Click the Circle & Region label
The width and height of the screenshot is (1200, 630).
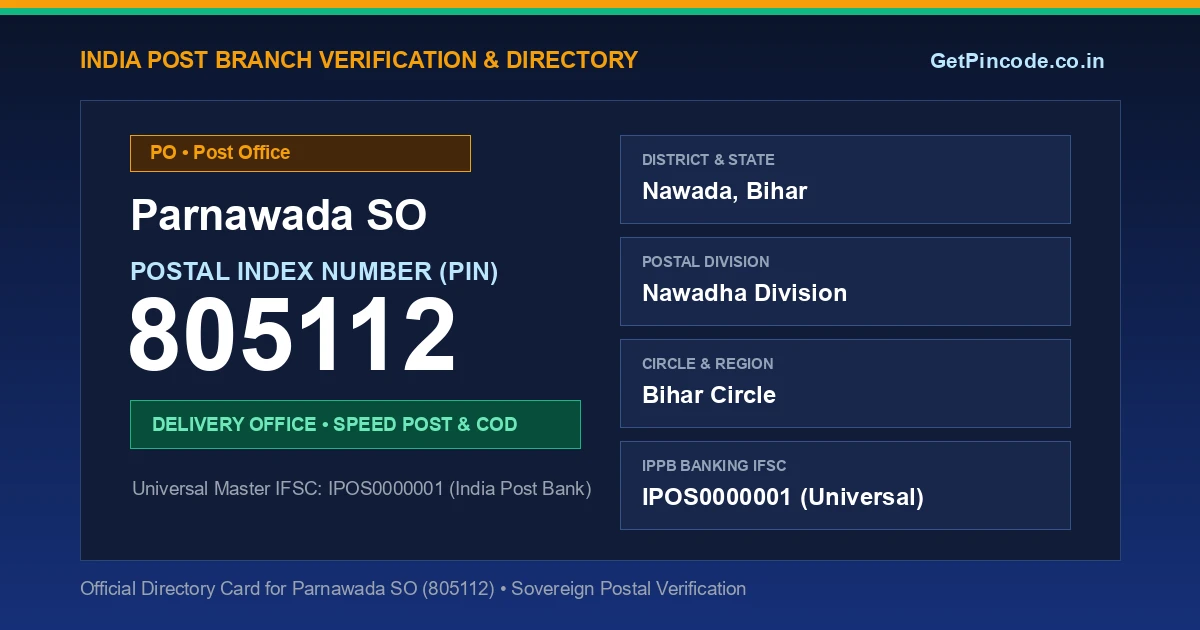pyautogui.click(x=708, y=364)
